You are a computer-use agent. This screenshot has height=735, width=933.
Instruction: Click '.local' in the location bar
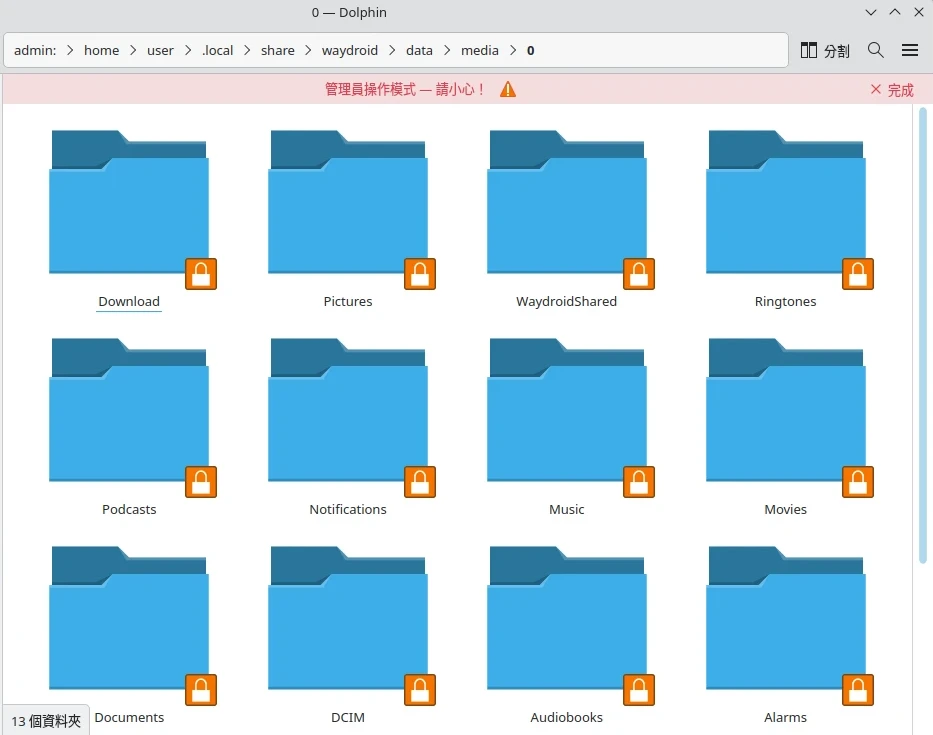[217, 50]
